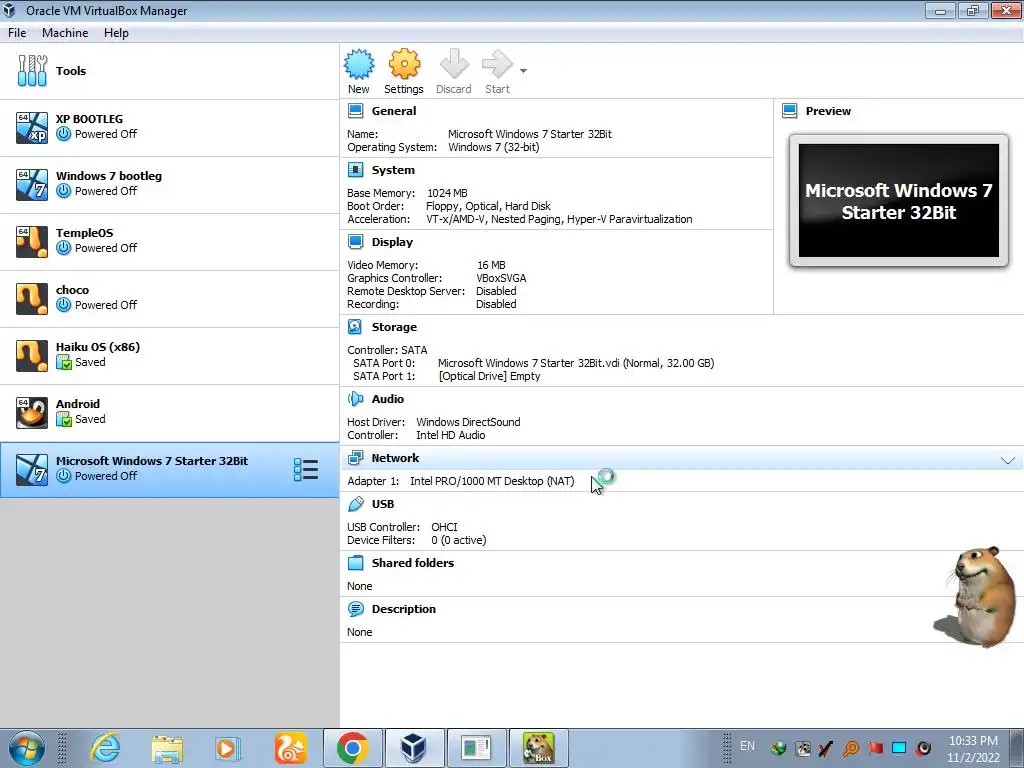Click the General monitor icon

(355, 111)
